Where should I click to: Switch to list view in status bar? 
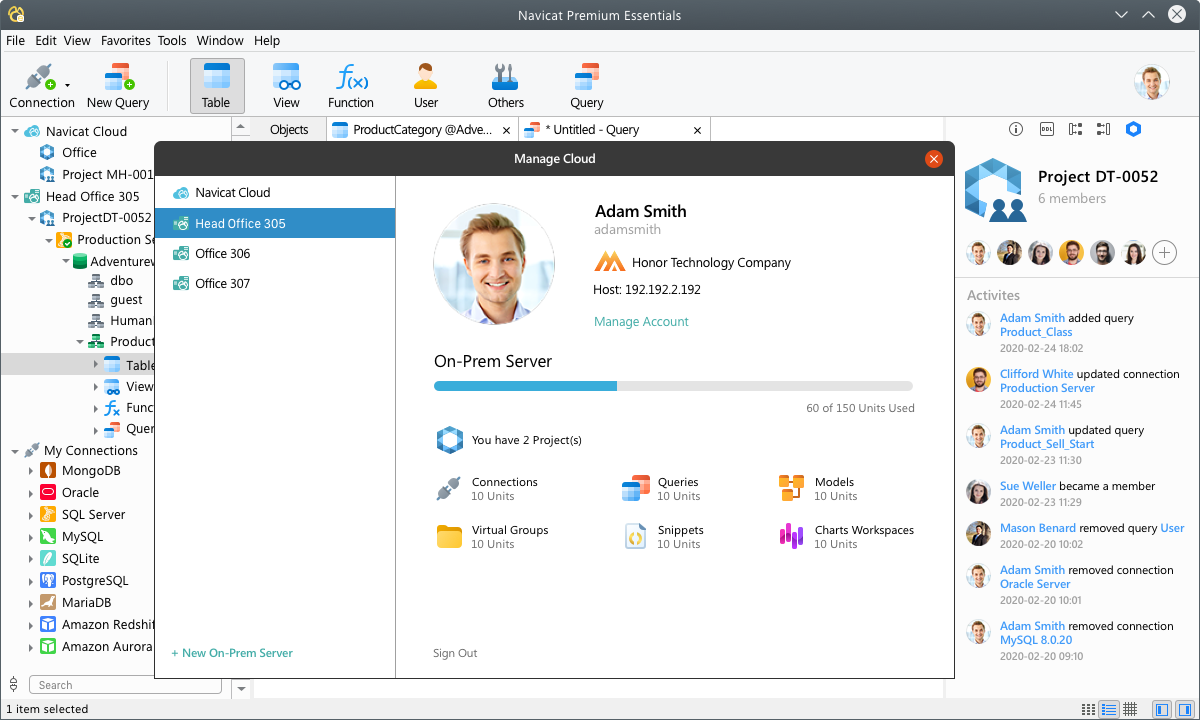click(1109, 709)
